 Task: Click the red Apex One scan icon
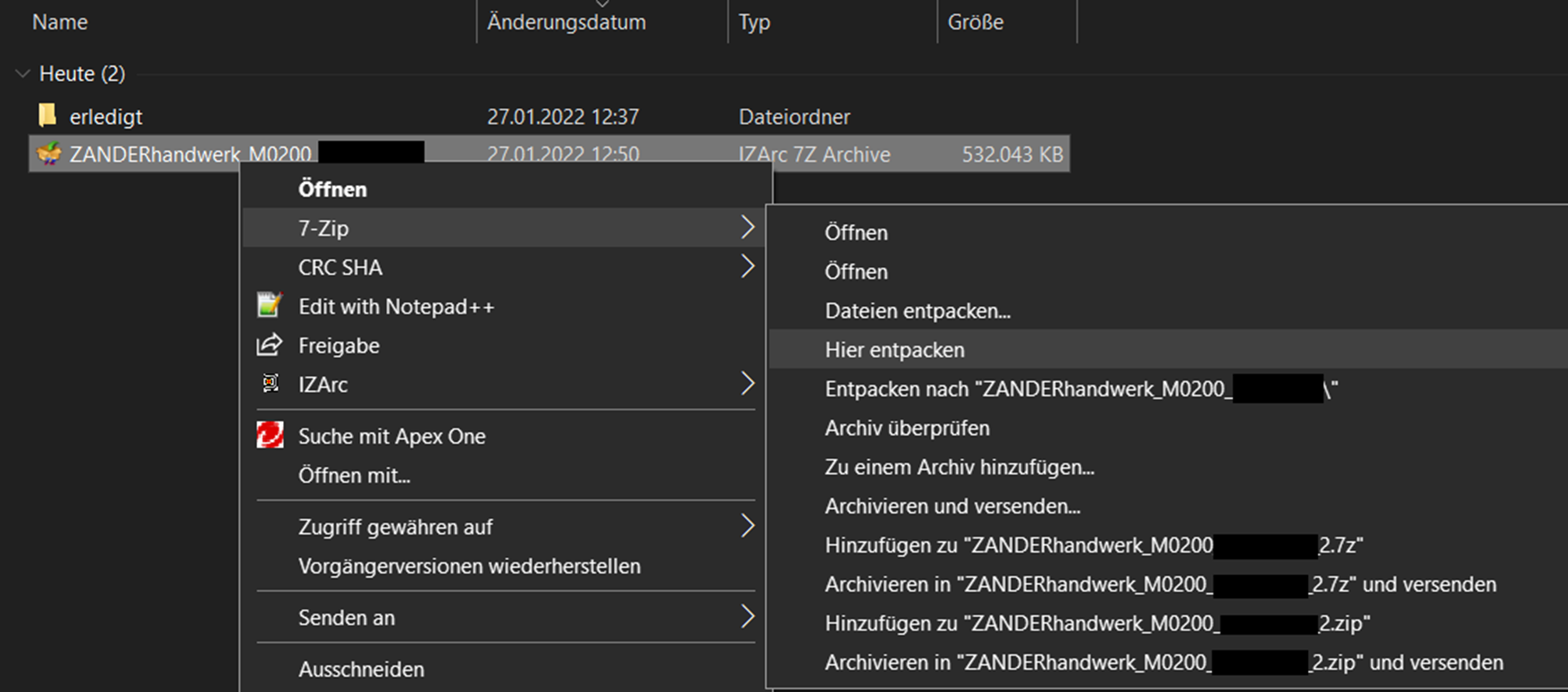pyautogui.click(x=270, y=436)
